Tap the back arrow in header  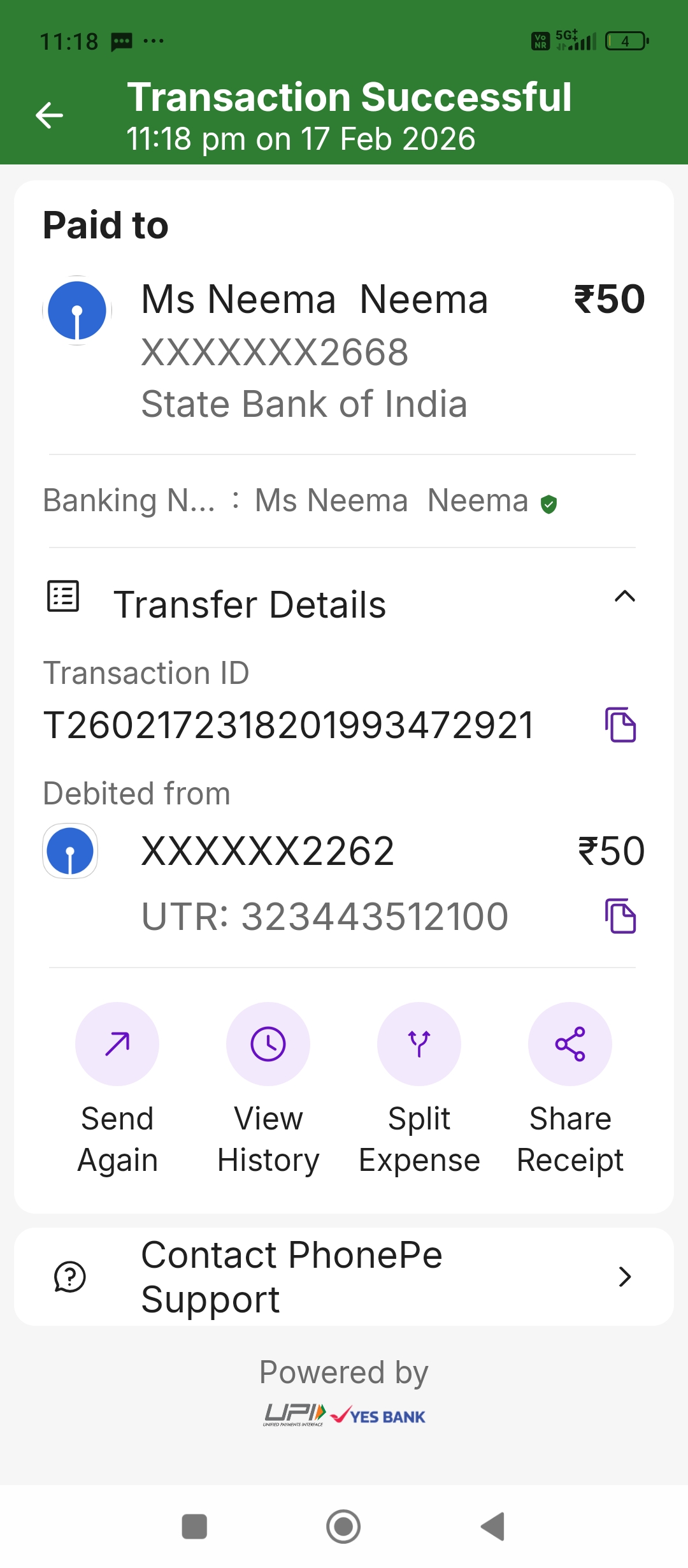point(49,115)
